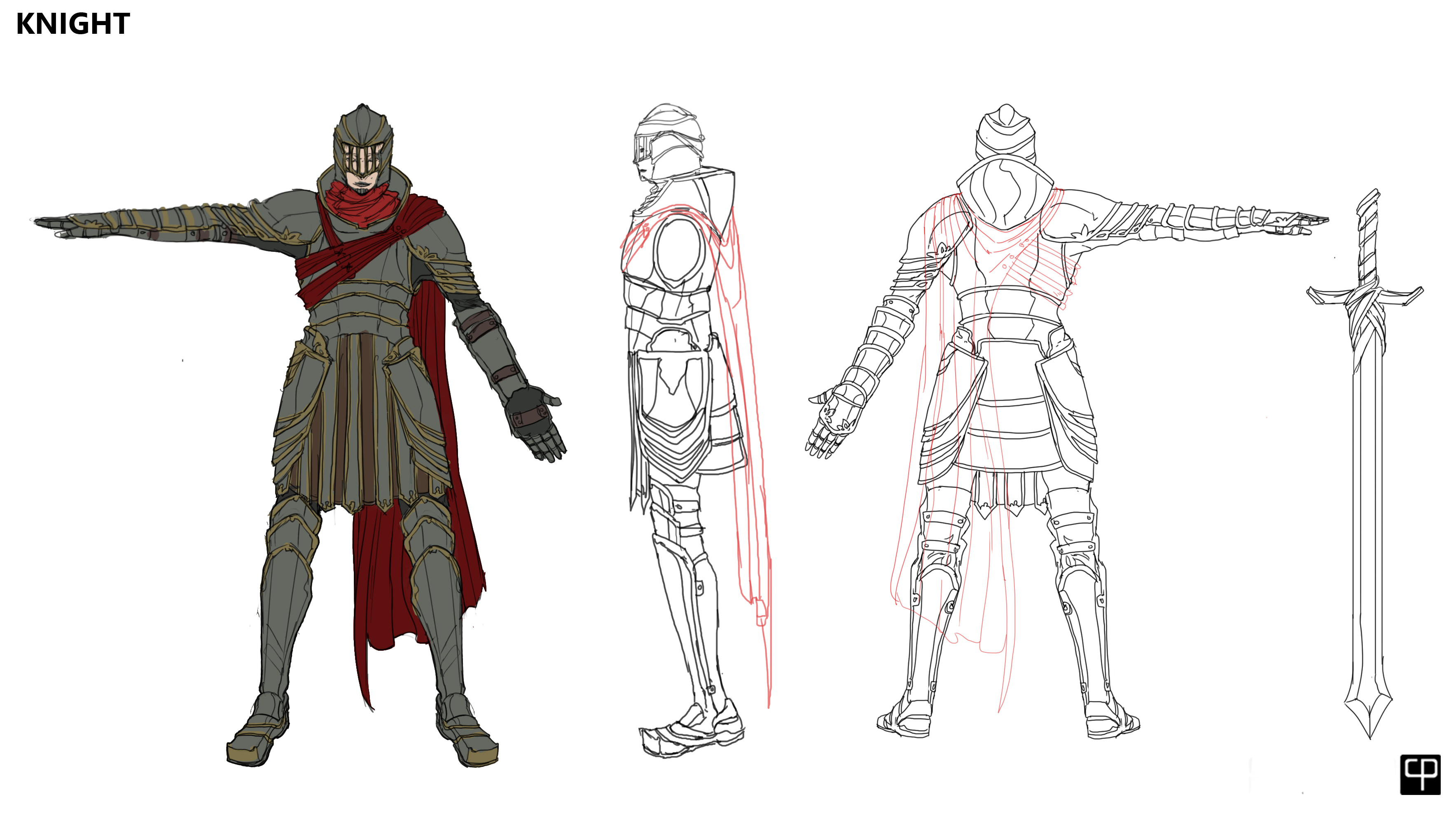Click the red cape outline on side view
Image resolution: width=1456 pixels, height=816 pixels.
tap(749, 430)
